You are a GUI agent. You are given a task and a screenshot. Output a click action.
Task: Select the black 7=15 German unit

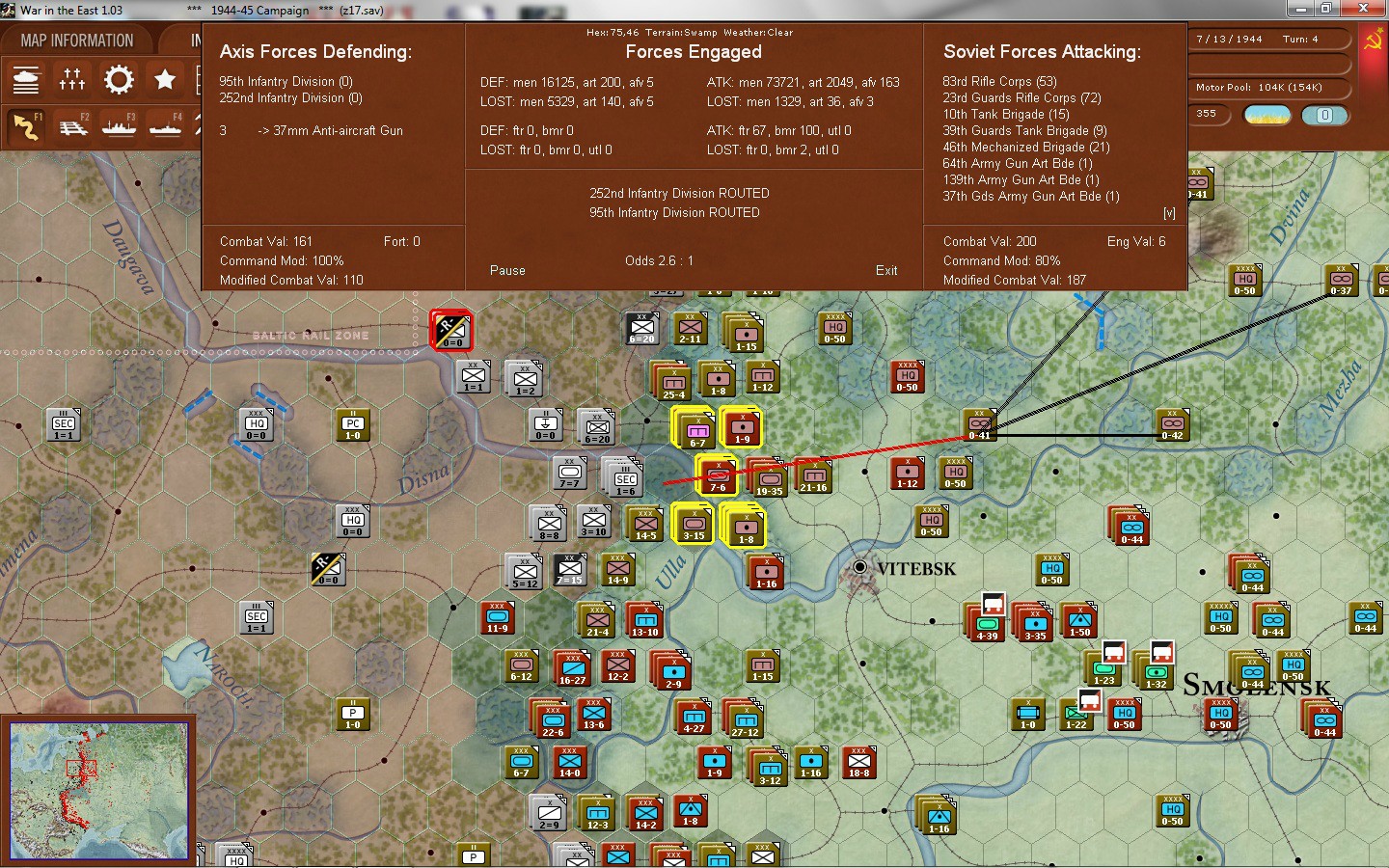coord(569,570)
